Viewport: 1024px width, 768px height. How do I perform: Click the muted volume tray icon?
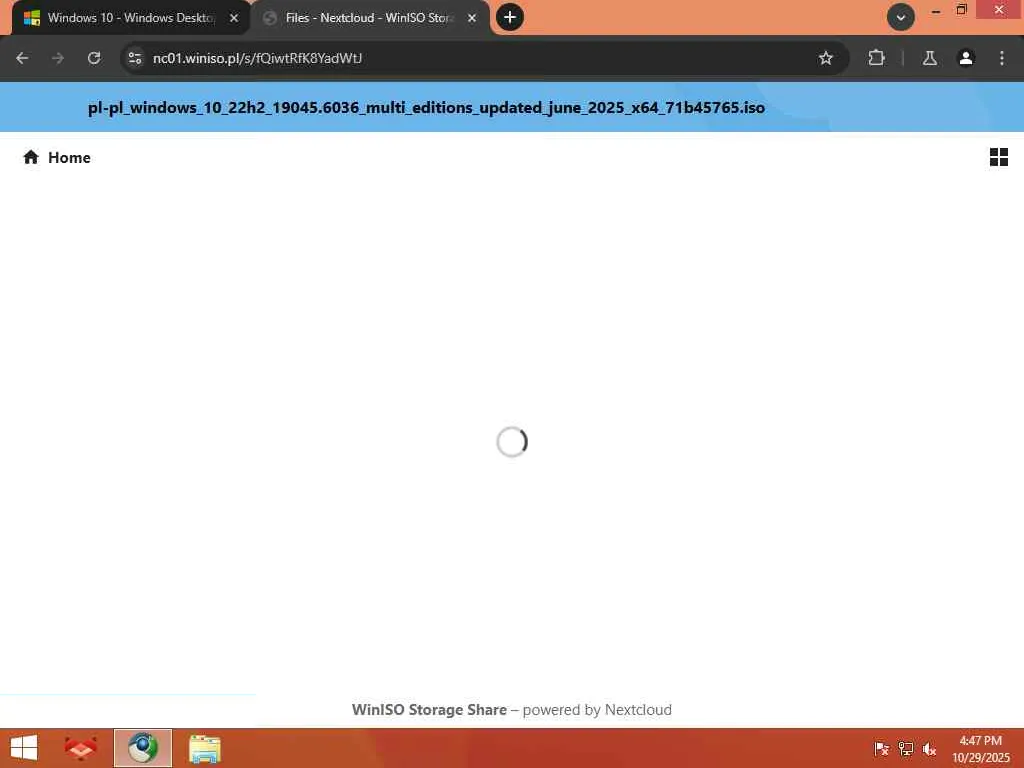(x=929, y=749)
